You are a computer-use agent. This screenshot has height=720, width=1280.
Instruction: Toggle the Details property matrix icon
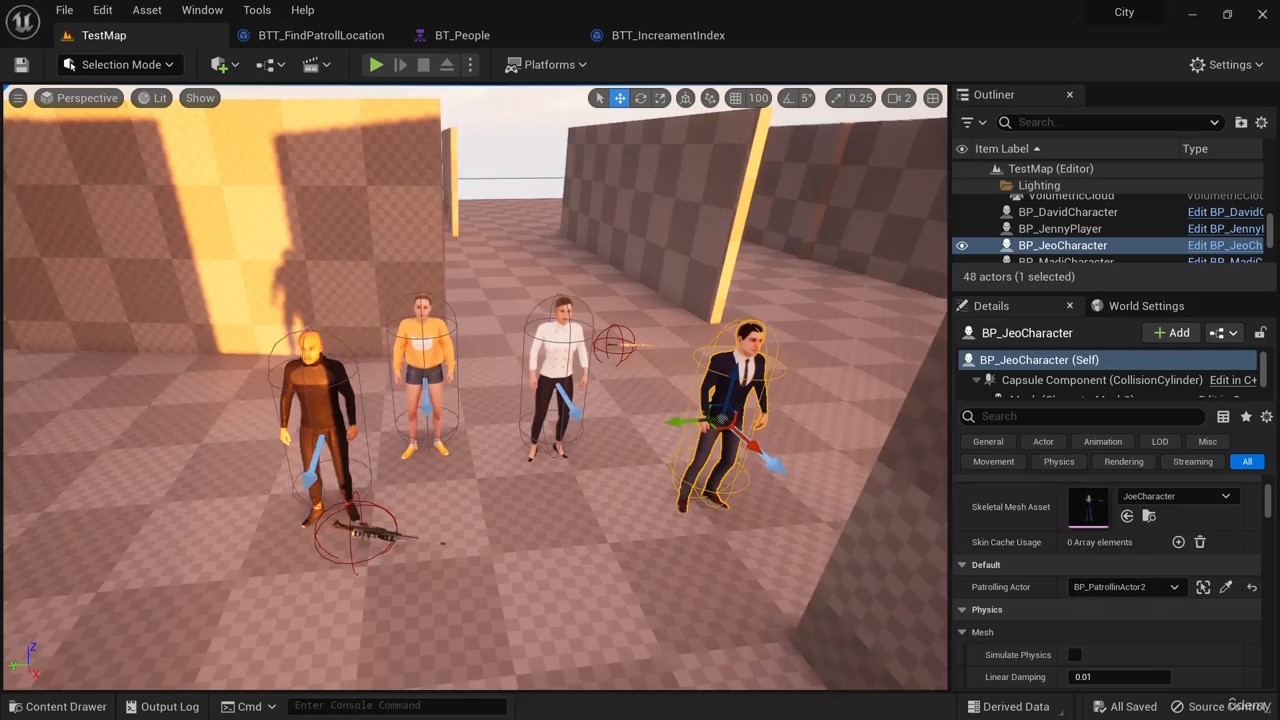1223,416
